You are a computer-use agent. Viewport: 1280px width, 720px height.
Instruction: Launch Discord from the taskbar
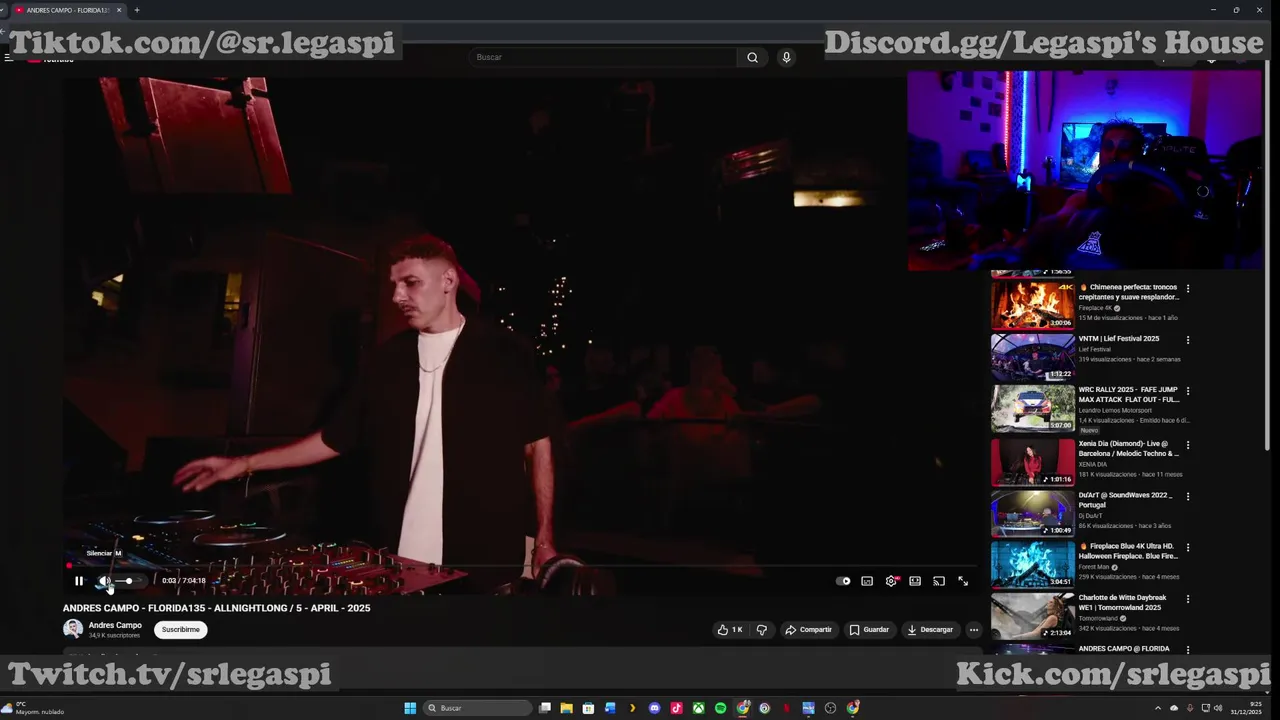[x=654, y=708]
